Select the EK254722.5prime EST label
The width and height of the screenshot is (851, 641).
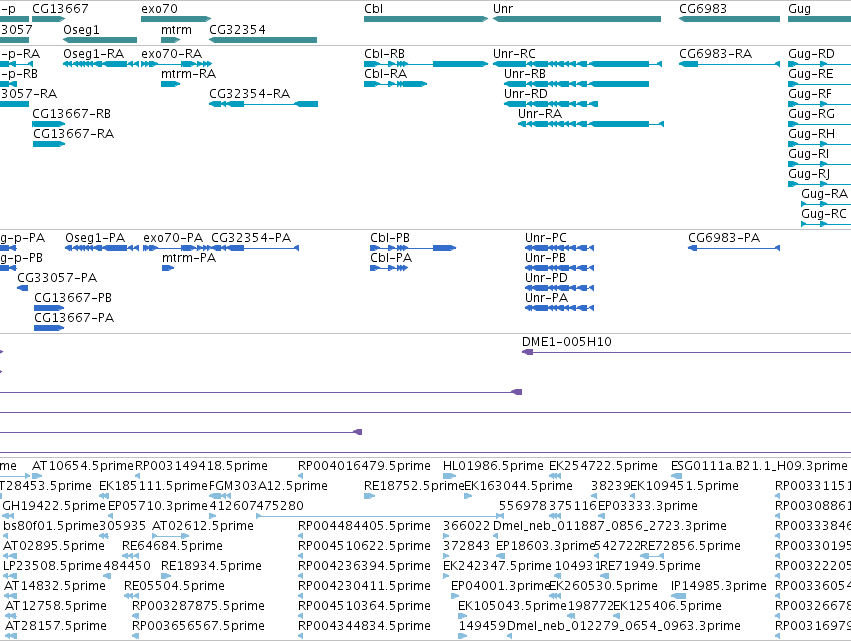tap(603, 466)
